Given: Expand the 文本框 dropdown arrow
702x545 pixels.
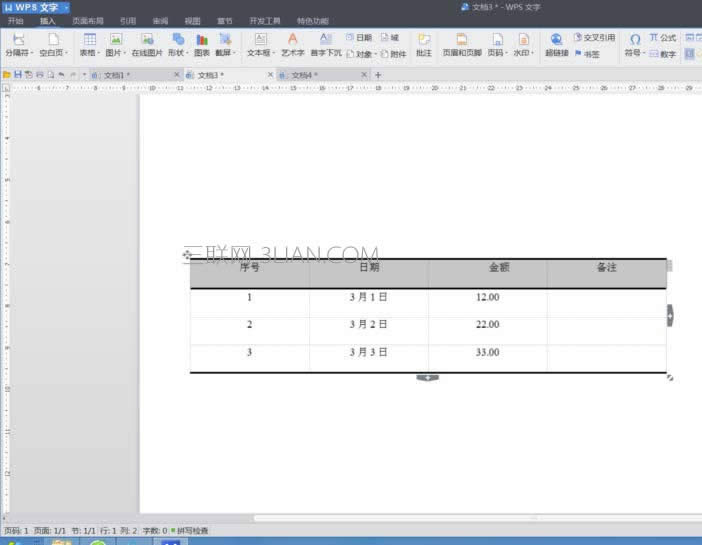Looking at the screenshot, I should tap(274, 53).
